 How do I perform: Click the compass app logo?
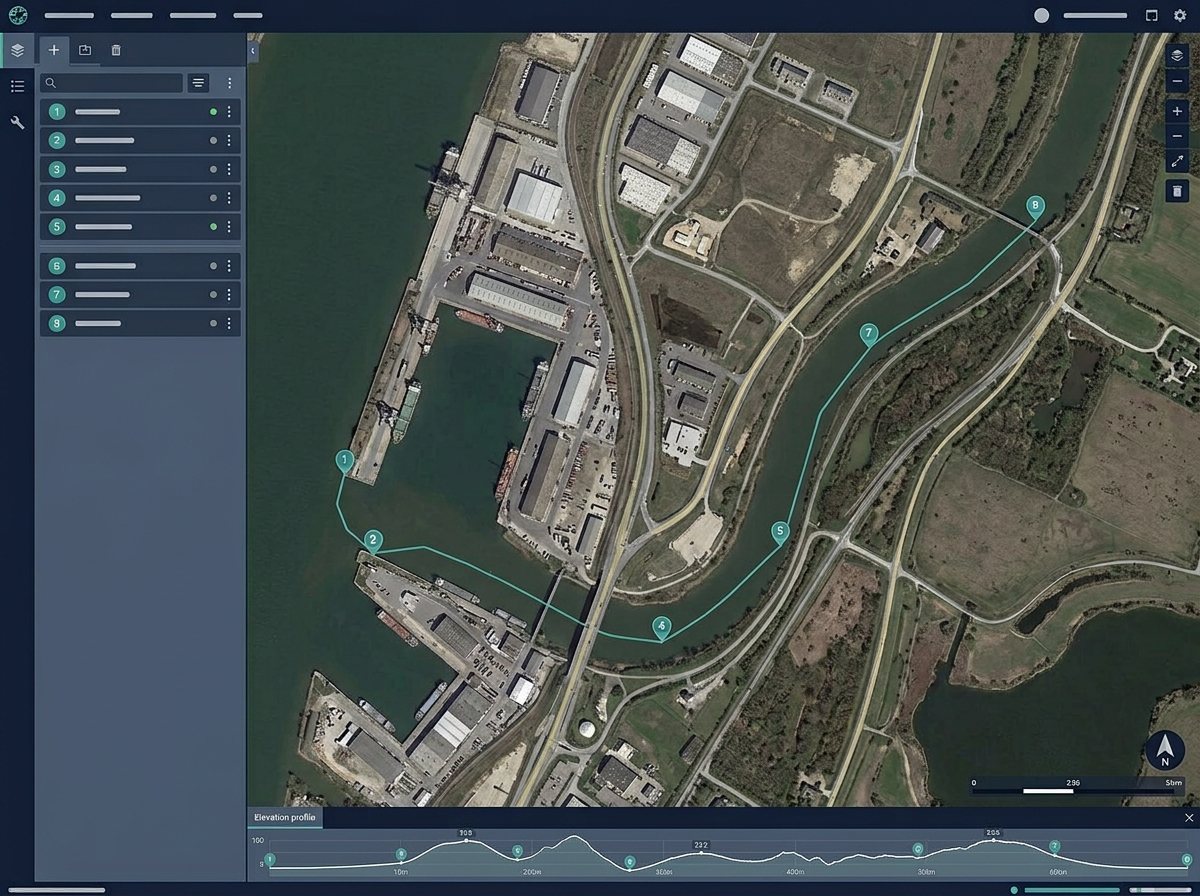(18, 15)
